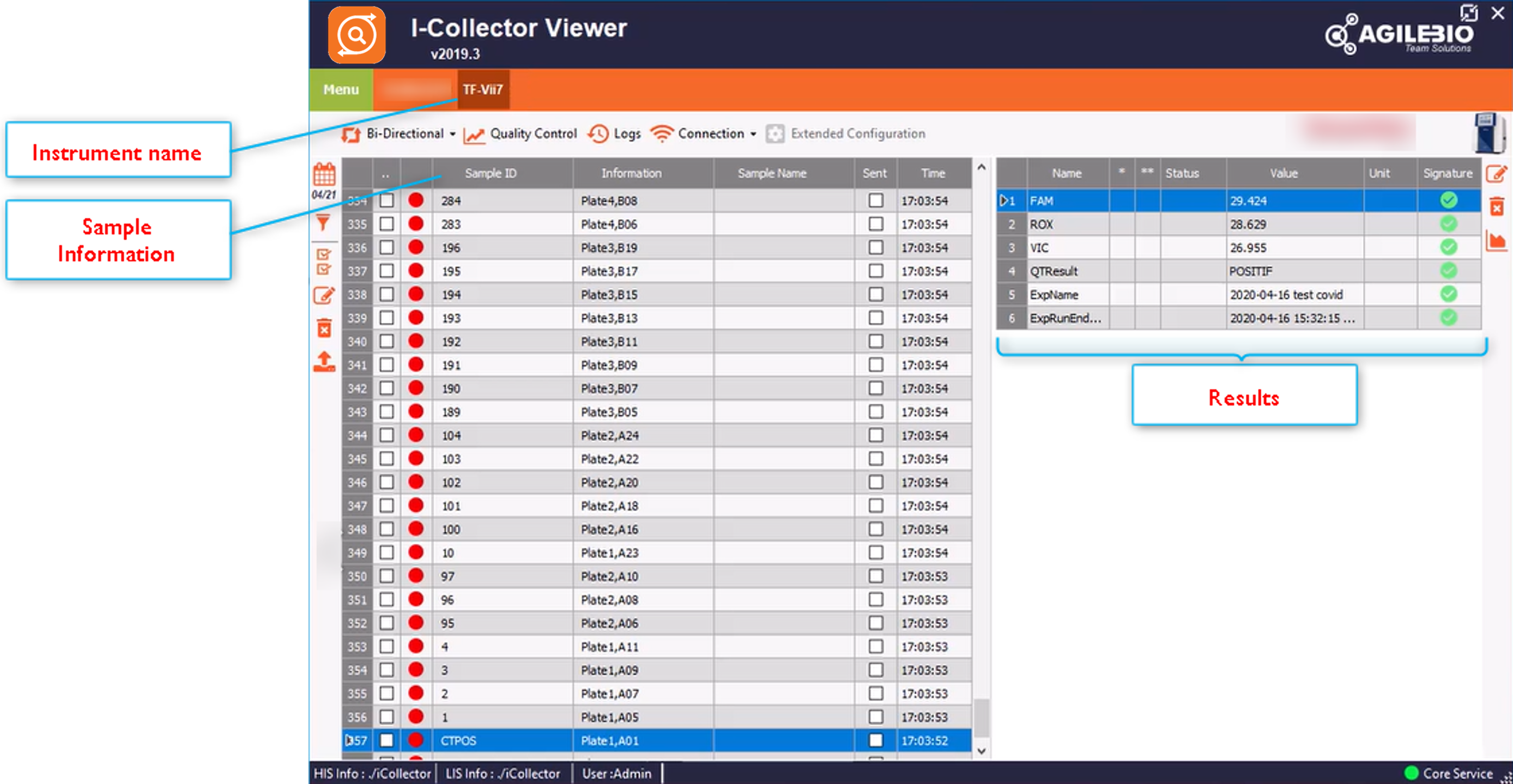Toggle the Sent checkbox for sample 195

tap(876, 271)
